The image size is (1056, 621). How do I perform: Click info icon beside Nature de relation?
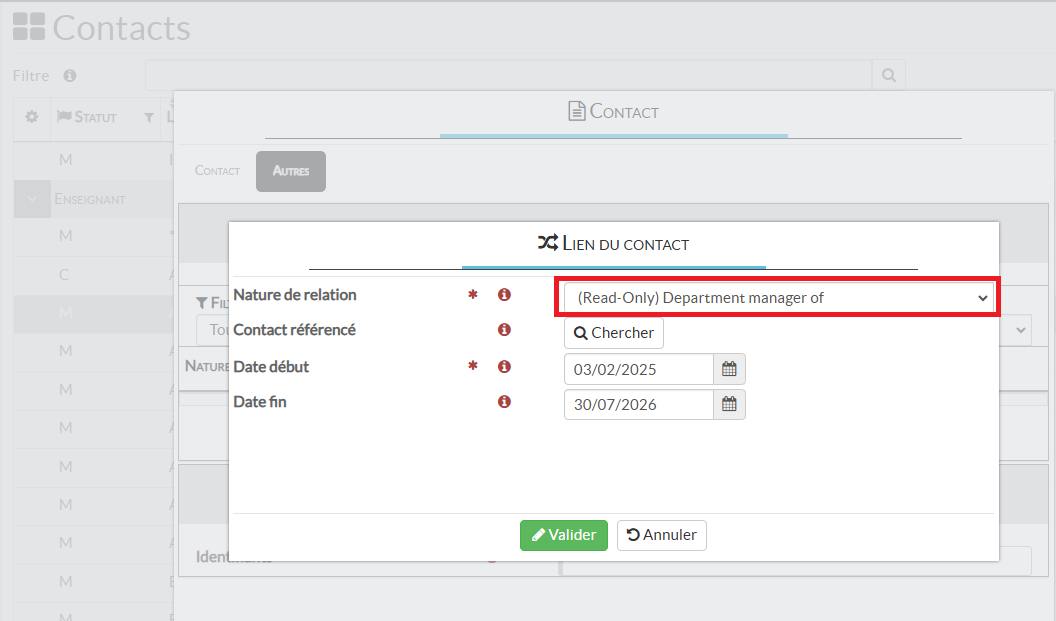click(504, 295)
